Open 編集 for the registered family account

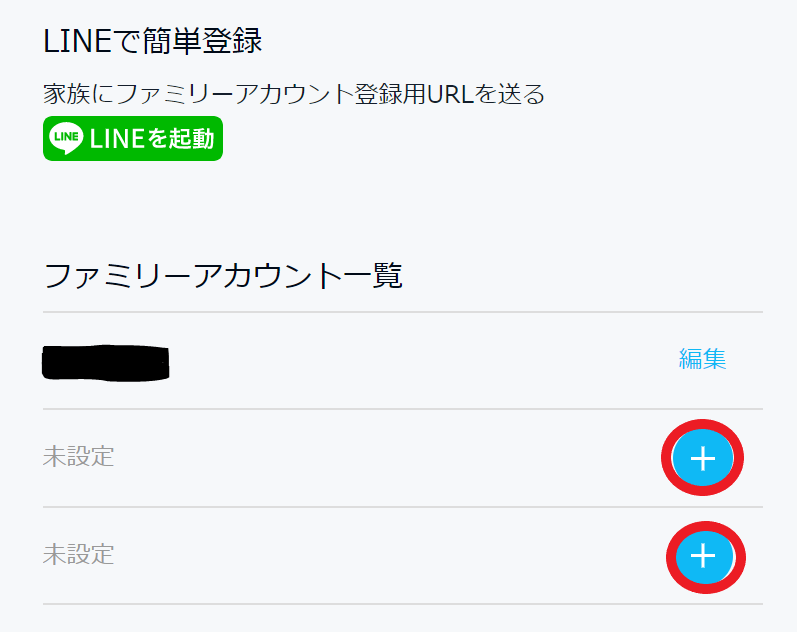click(702, 360)
